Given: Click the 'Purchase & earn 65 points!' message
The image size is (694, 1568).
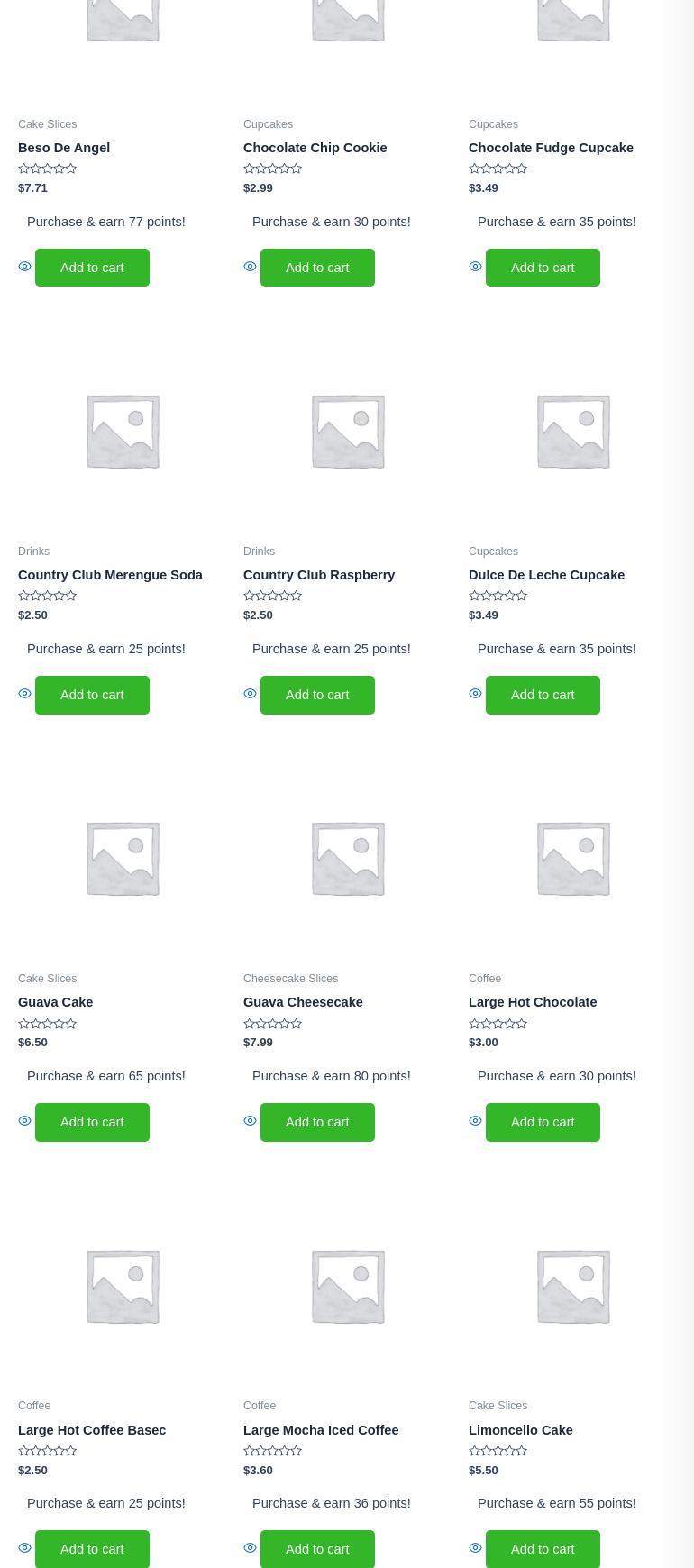Looking at the screenshot, I should click(105, 1076).
